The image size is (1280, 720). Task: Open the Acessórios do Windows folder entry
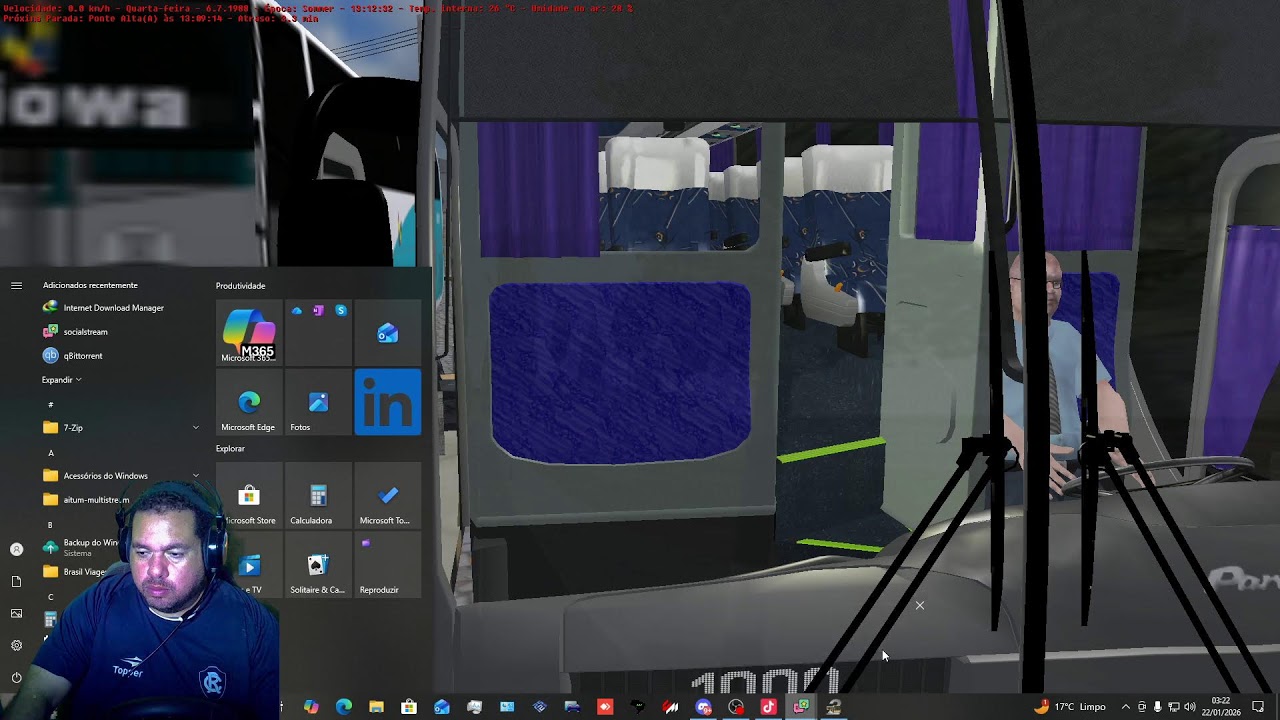[103, 476]
